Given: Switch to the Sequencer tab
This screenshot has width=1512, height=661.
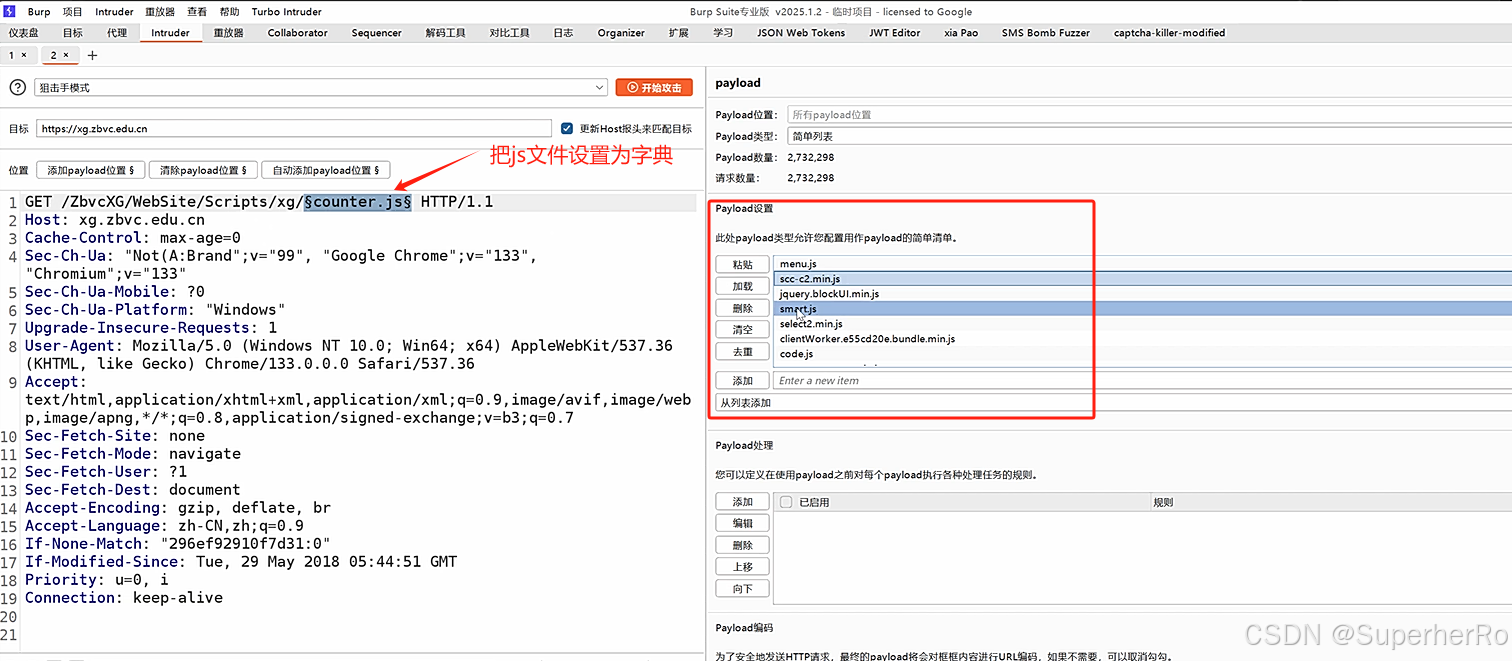Looking at the screenshot, I should [x=376, y=33].
